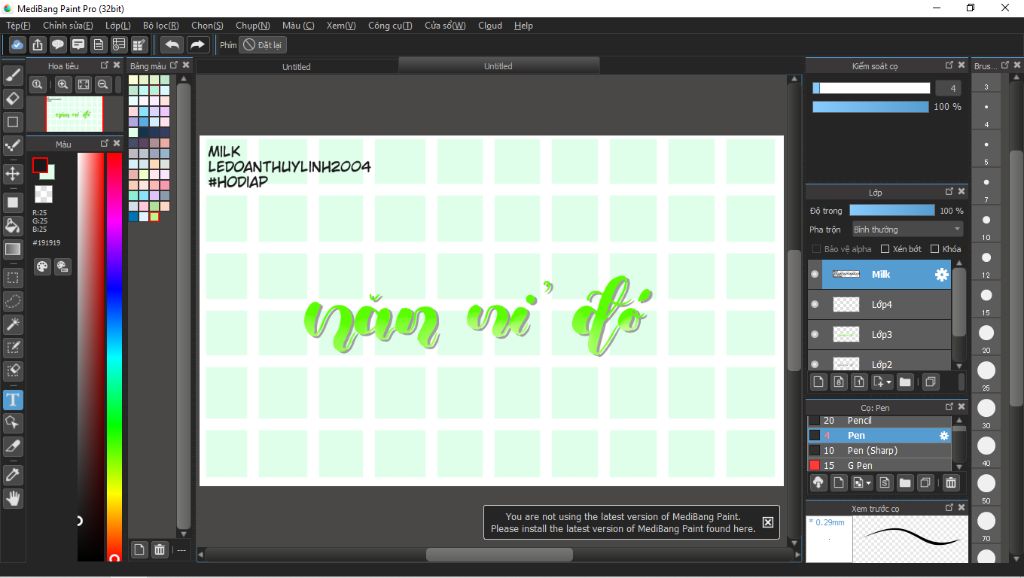Viewport: 1024px width, 578px height.
Task: Open the Pha trộn blend mode dropdown
Action: [x=907, y=229]
